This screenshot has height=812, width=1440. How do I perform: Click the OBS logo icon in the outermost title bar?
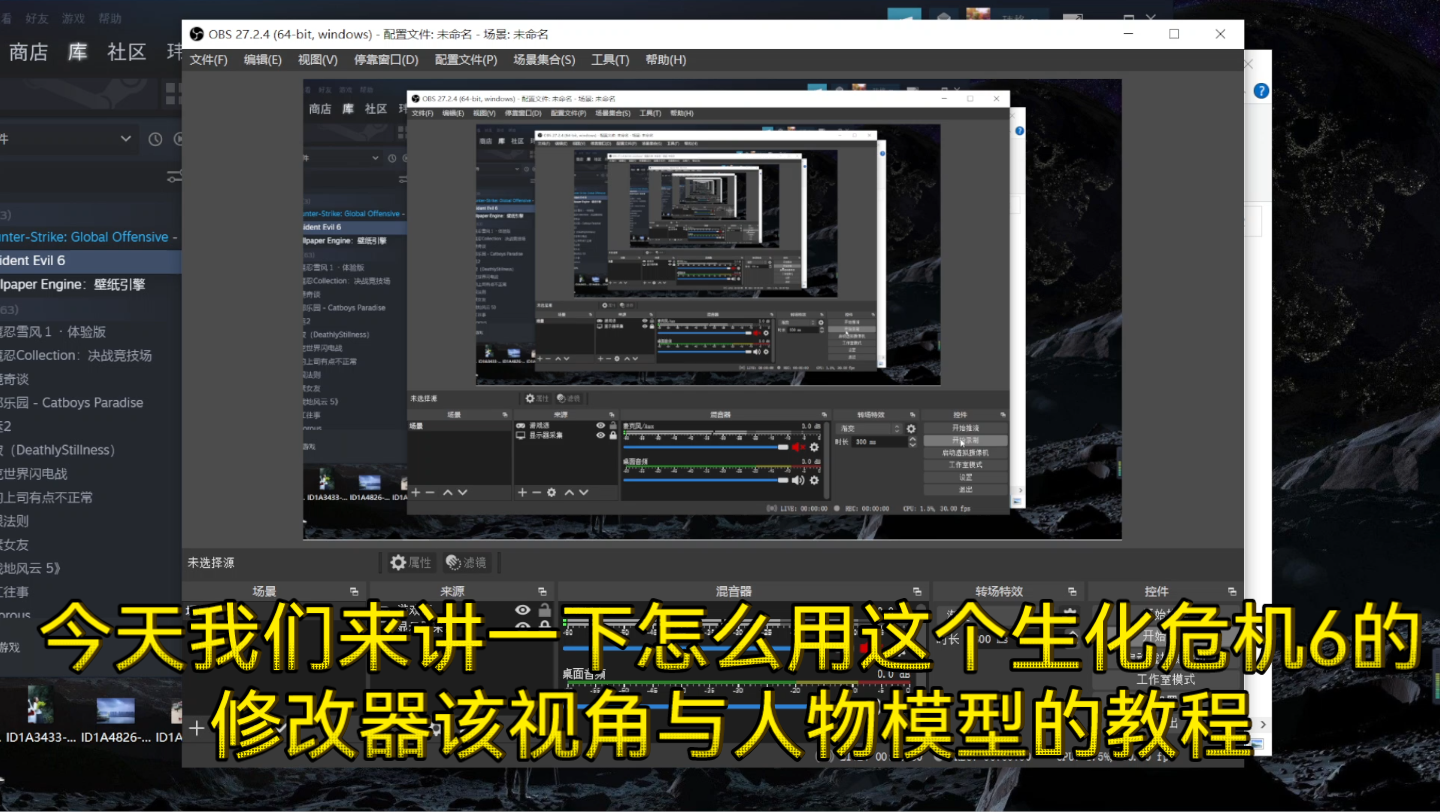coord(196,34)
